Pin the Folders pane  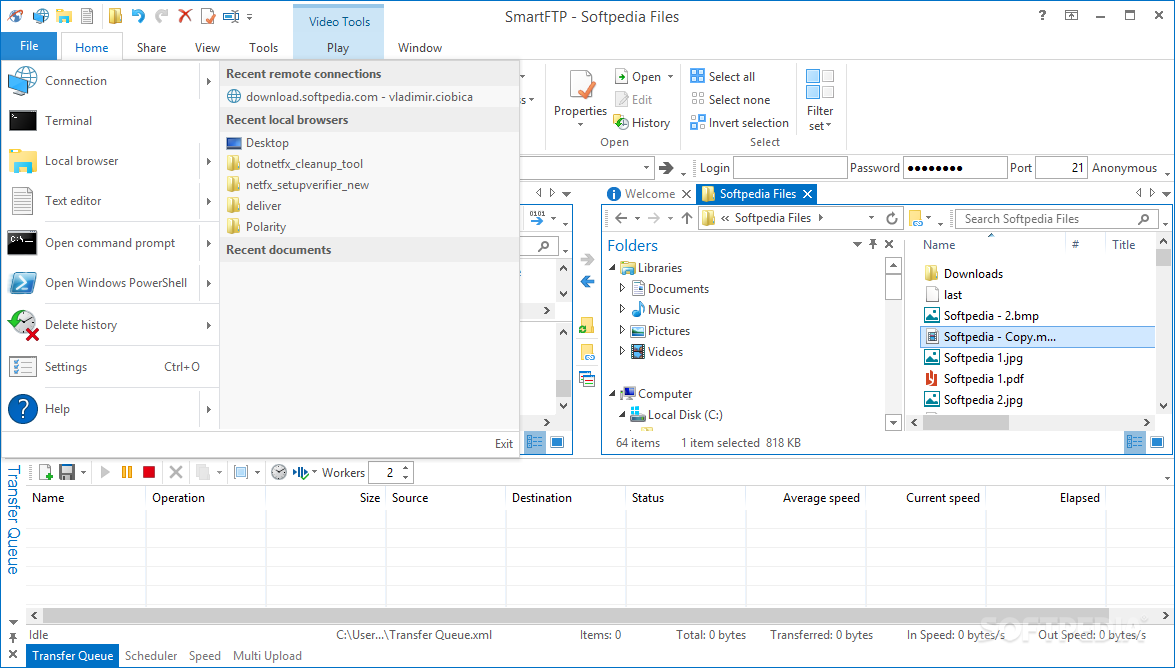click(872, 244)
